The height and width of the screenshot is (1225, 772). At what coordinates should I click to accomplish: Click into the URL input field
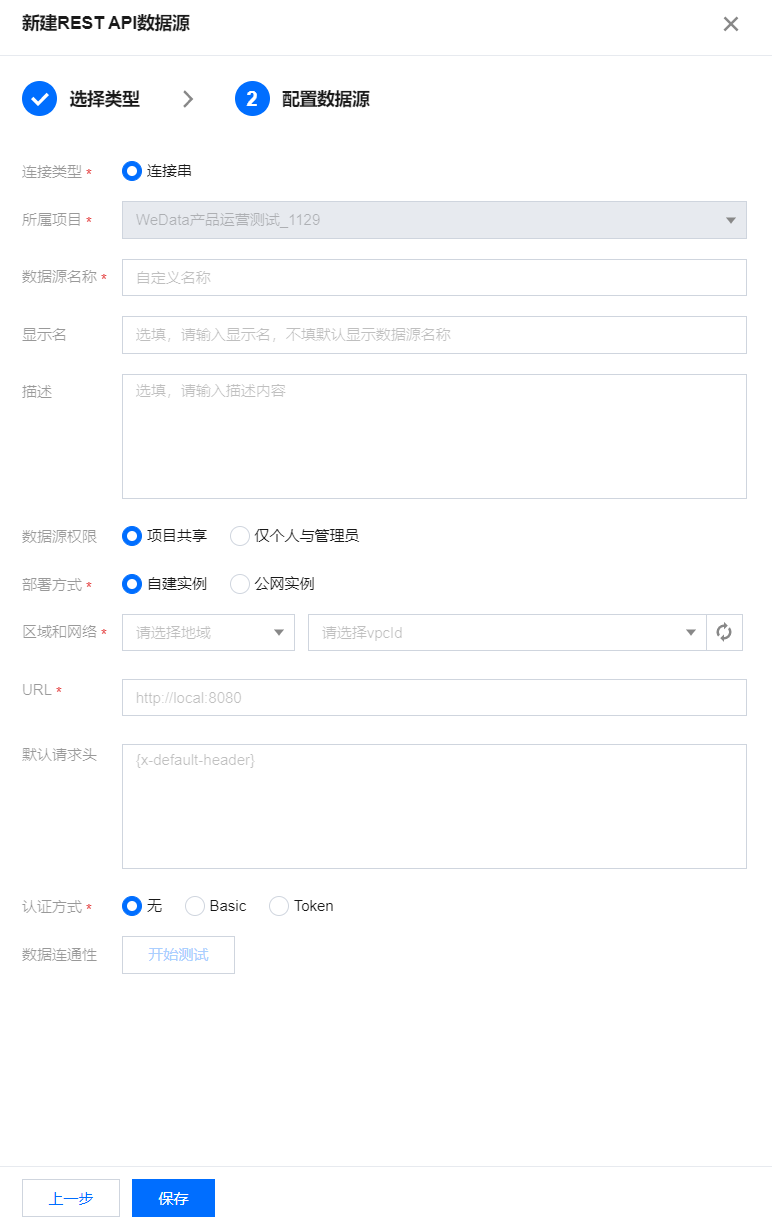[434, 698]
